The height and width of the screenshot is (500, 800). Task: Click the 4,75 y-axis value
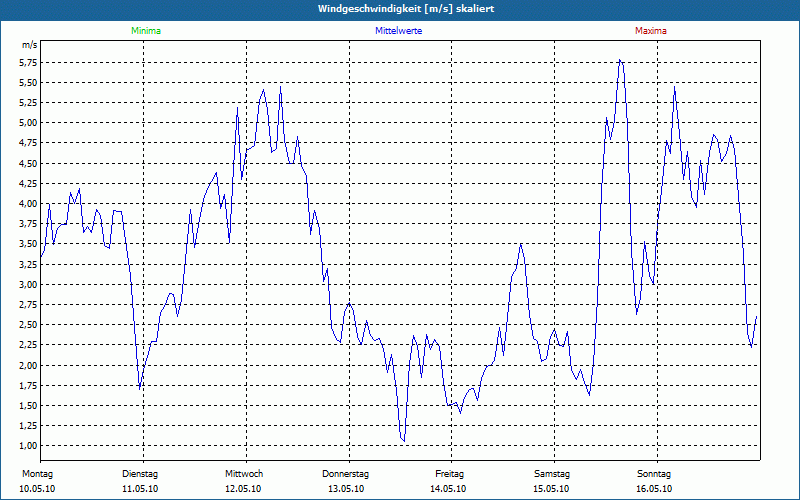pos(29,143)
